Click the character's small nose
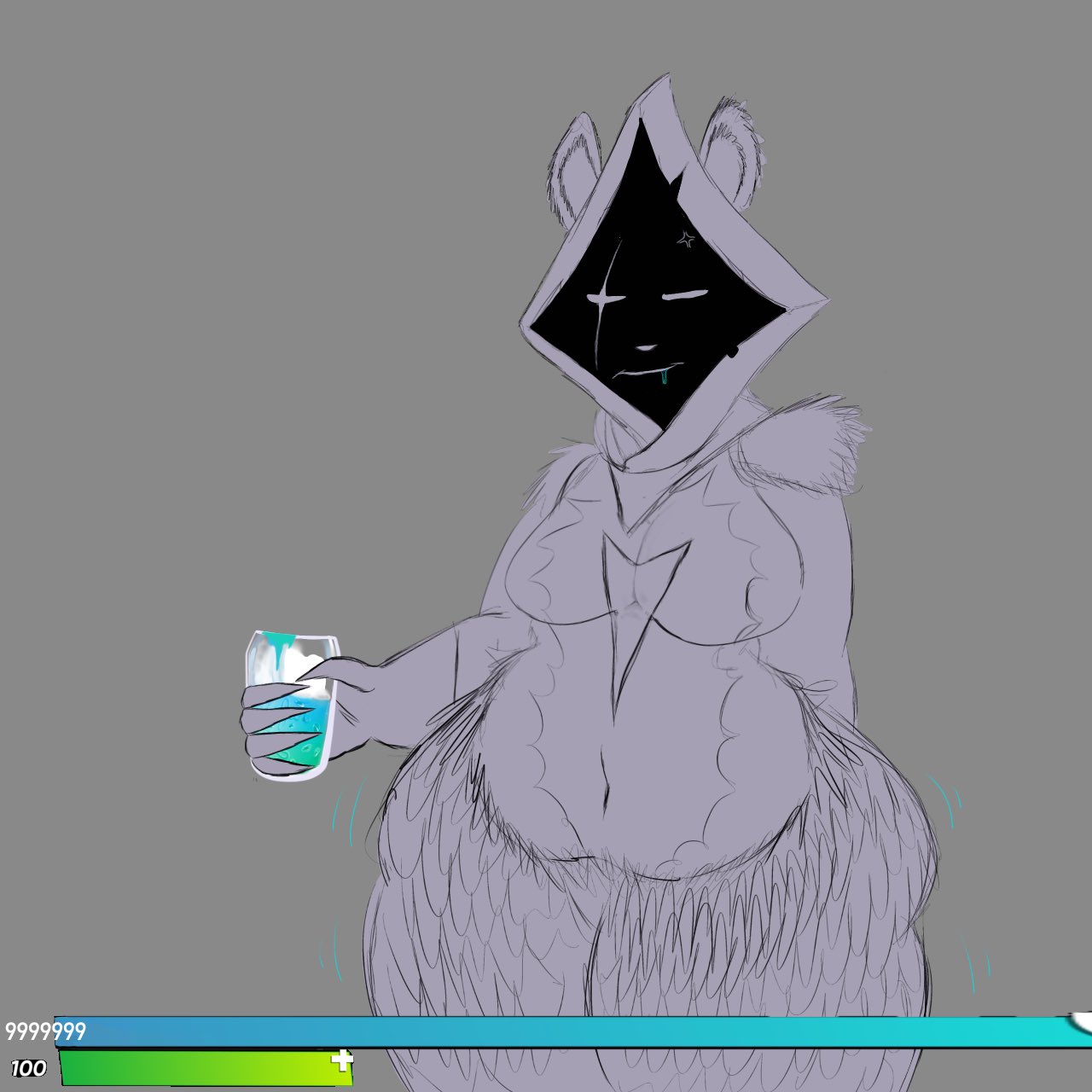 [647, 346]
